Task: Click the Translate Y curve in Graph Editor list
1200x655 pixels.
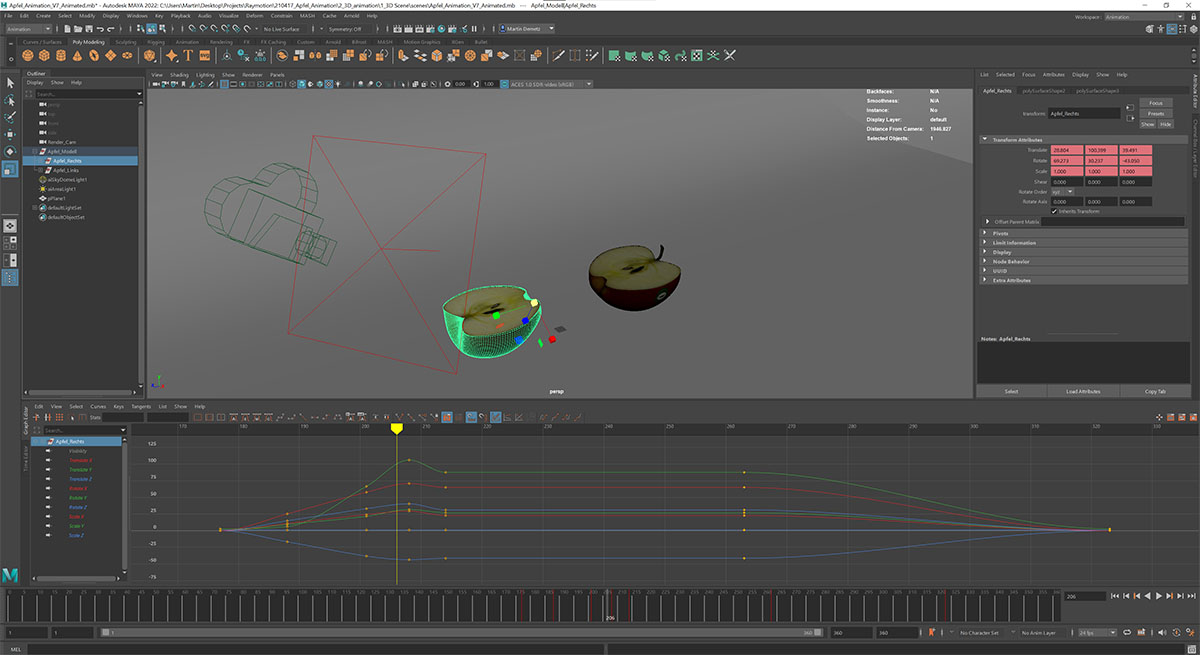Action: point(80,470)
